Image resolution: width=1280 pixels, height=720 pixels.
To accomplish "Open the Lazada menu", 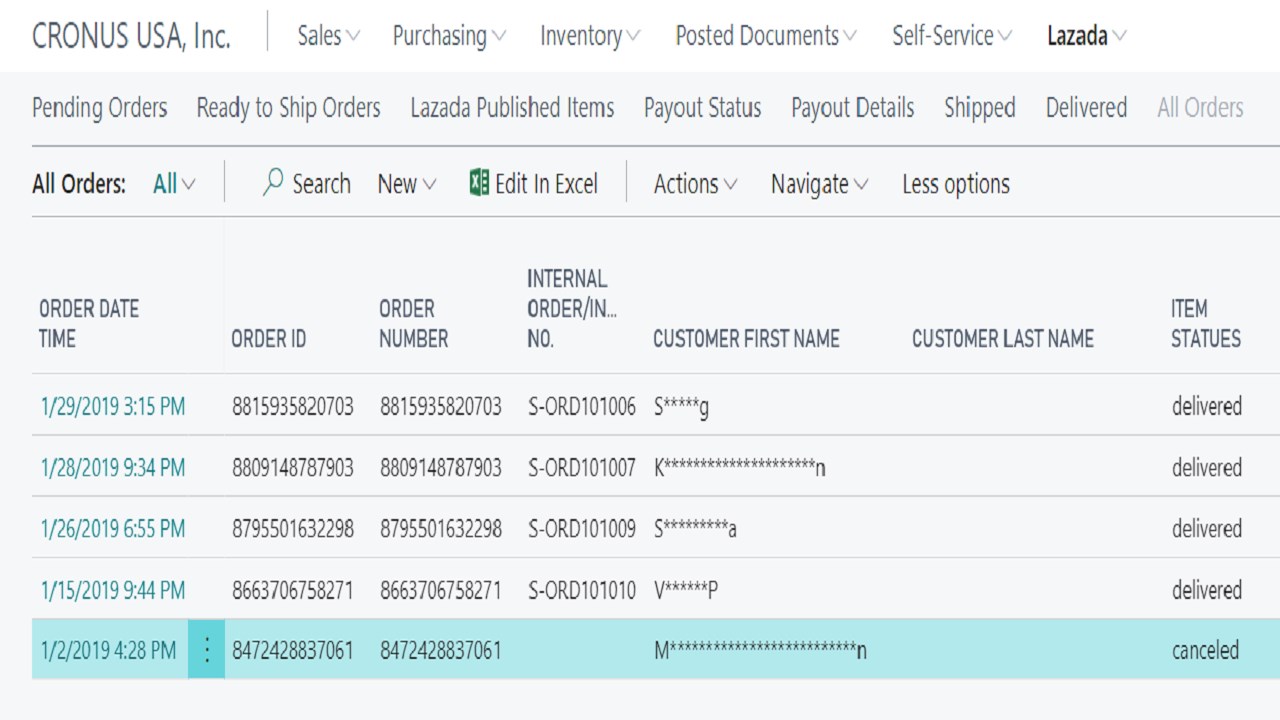I will [1086, 36].
